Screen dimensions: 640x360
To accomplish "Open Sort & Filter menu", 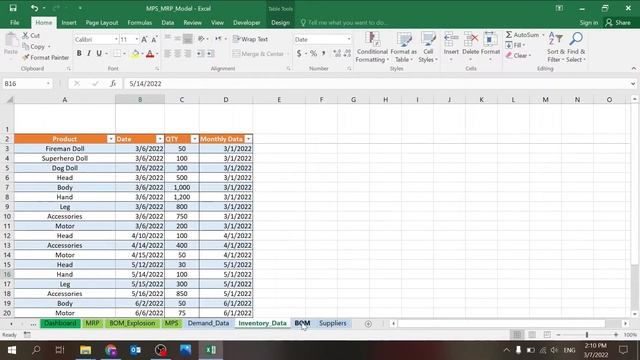I will tap(556, 47).
